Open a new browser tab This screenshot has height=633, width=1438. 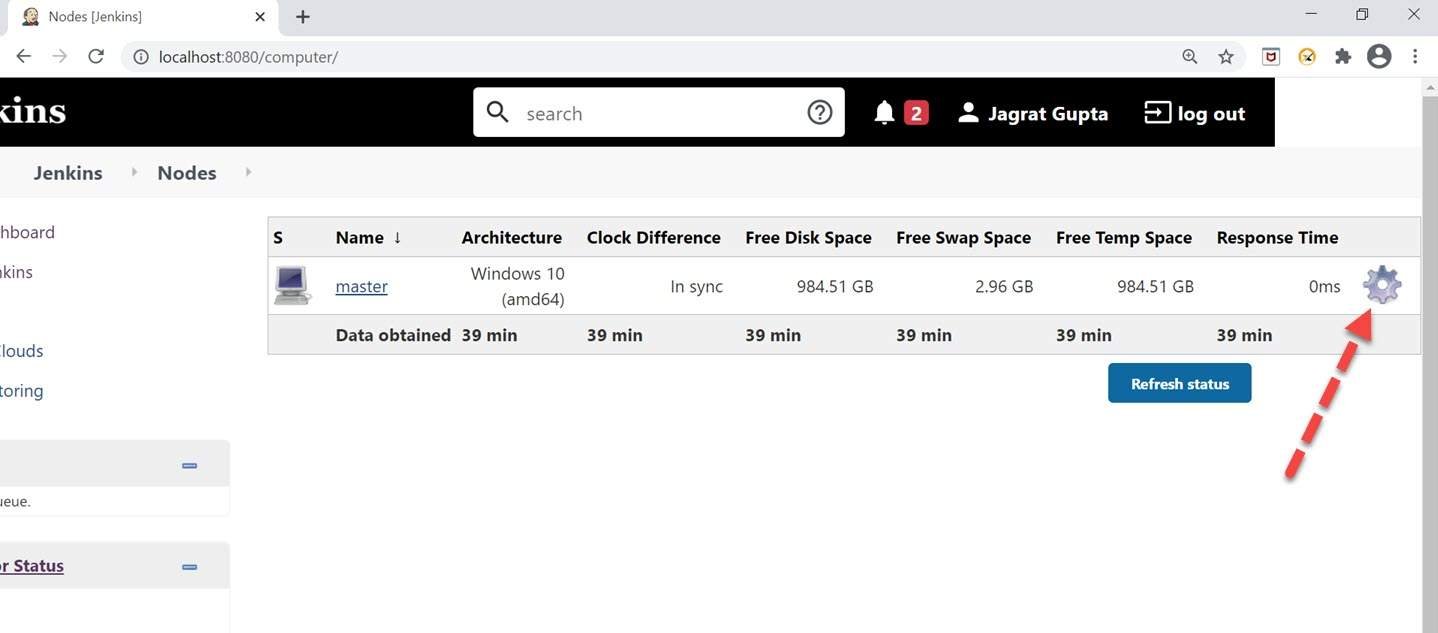click(303, 17)
